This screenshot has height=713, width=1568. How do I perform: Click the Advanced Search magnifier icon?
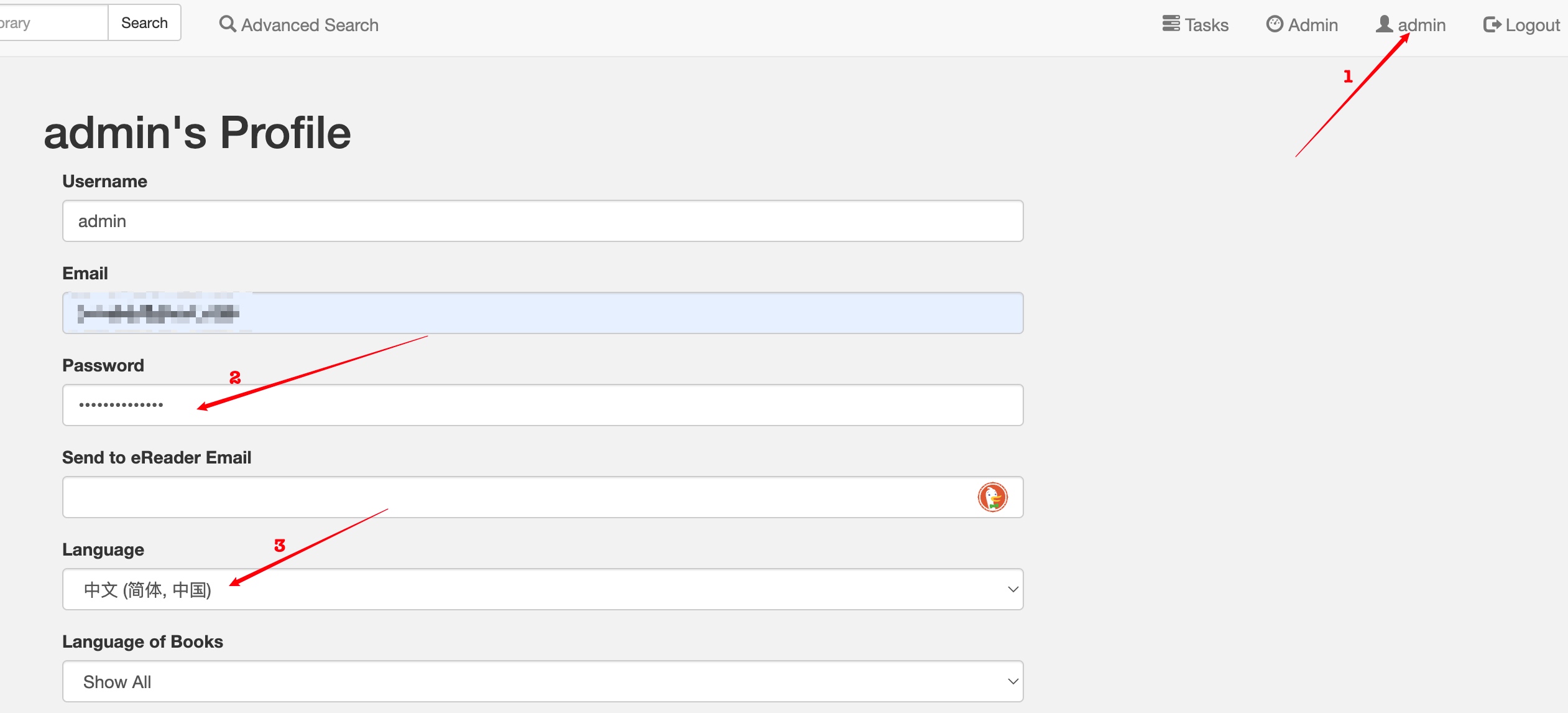(228, 24)
